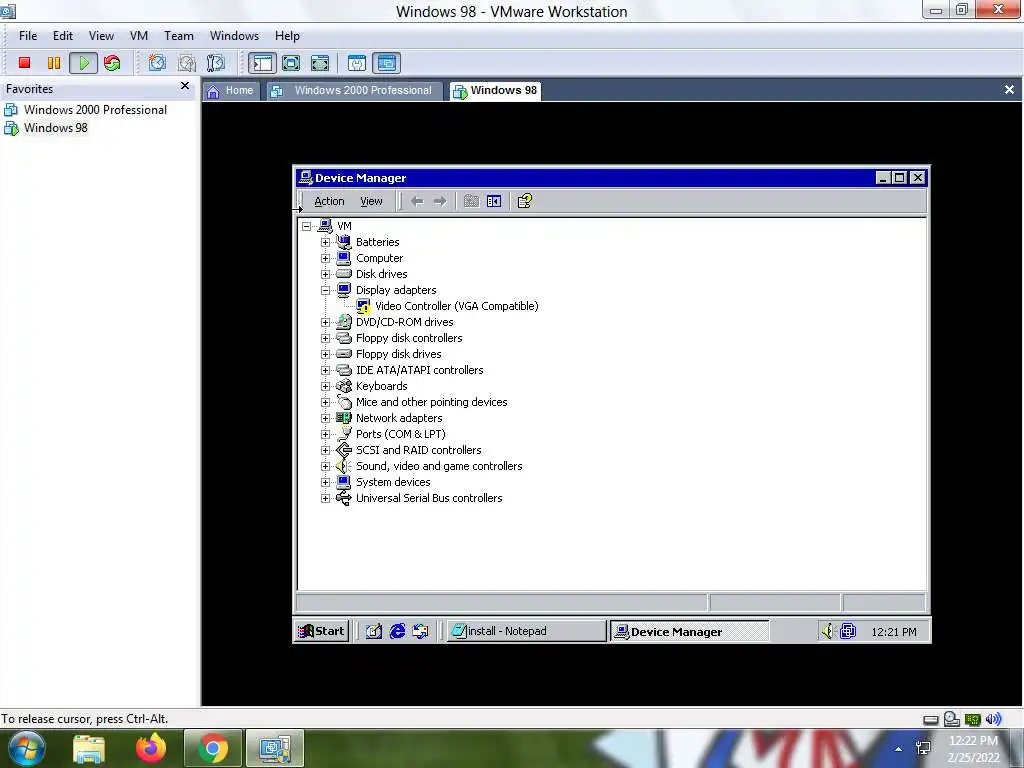
Task: Click the guest volume speaker tray icon
Action: click(827, 631)
